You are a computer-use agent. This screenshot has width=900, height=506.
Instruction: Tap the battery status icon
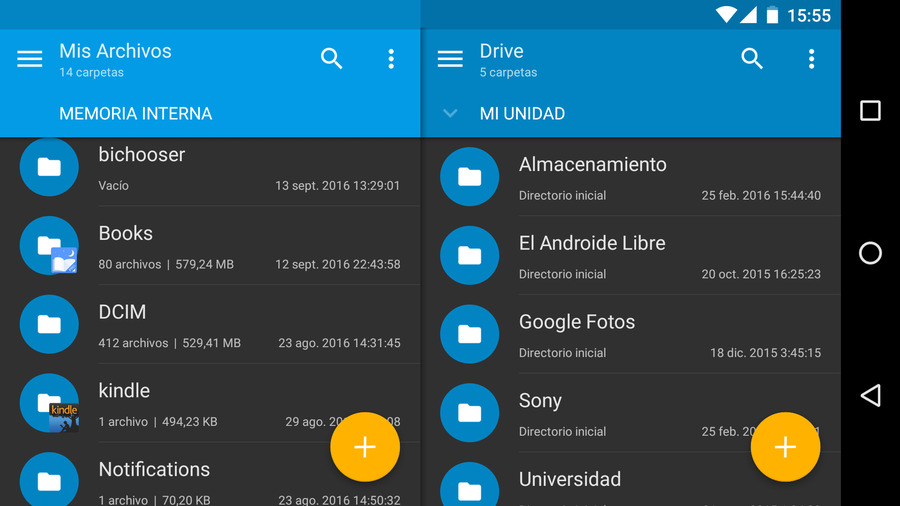pos(773,15)
